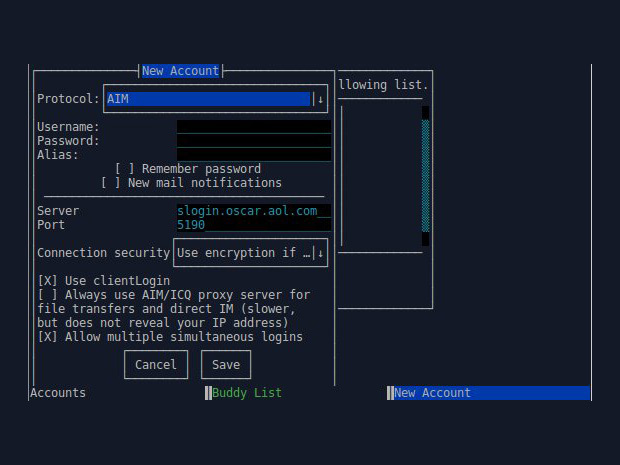
Task: Click the Server field with slogin.oscar.aol.com
Action: pos(254,211)
